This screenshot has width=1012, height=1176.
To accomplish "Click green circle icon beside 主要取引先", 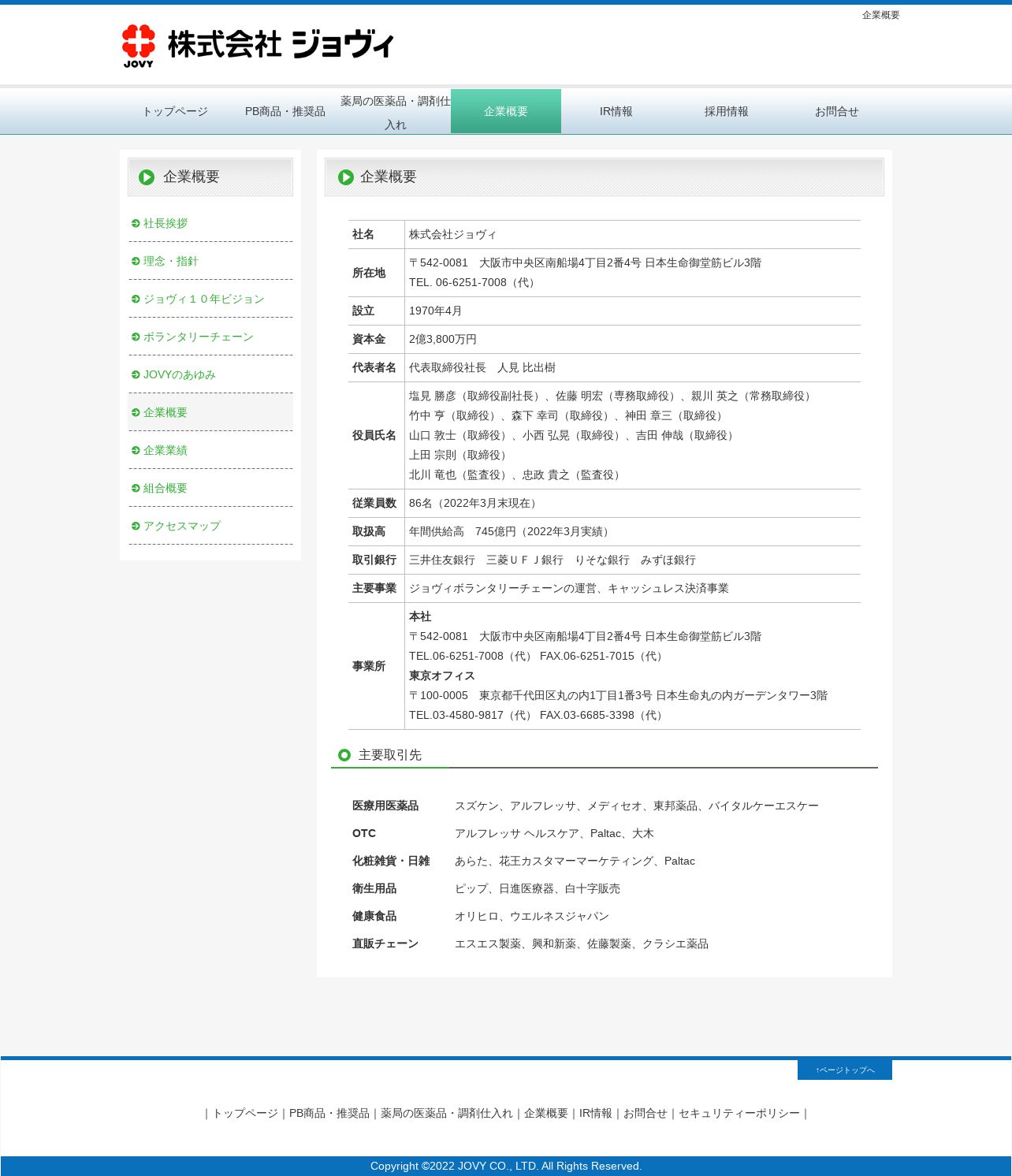I will (x=344, y=755).
